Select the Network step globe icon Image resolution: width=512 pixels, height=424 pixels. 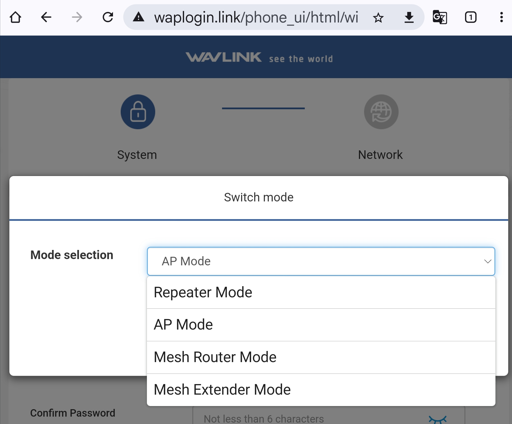pyautogui.click(x=381, y=112)
